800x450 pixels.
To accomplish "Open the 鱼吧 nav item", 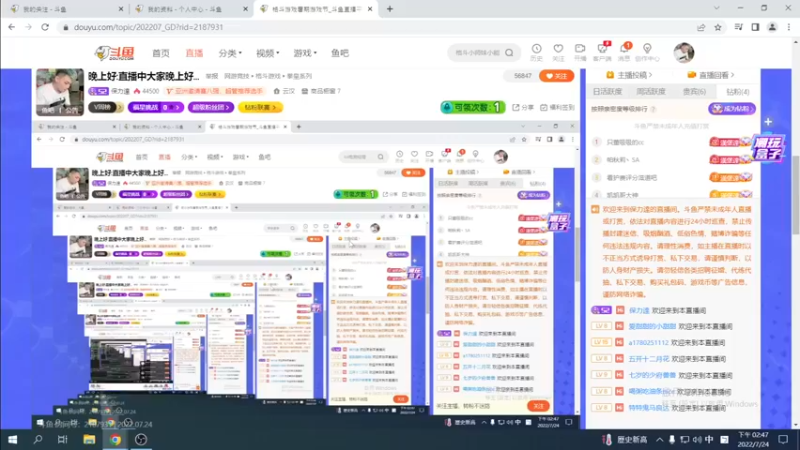I will (340, 53).
